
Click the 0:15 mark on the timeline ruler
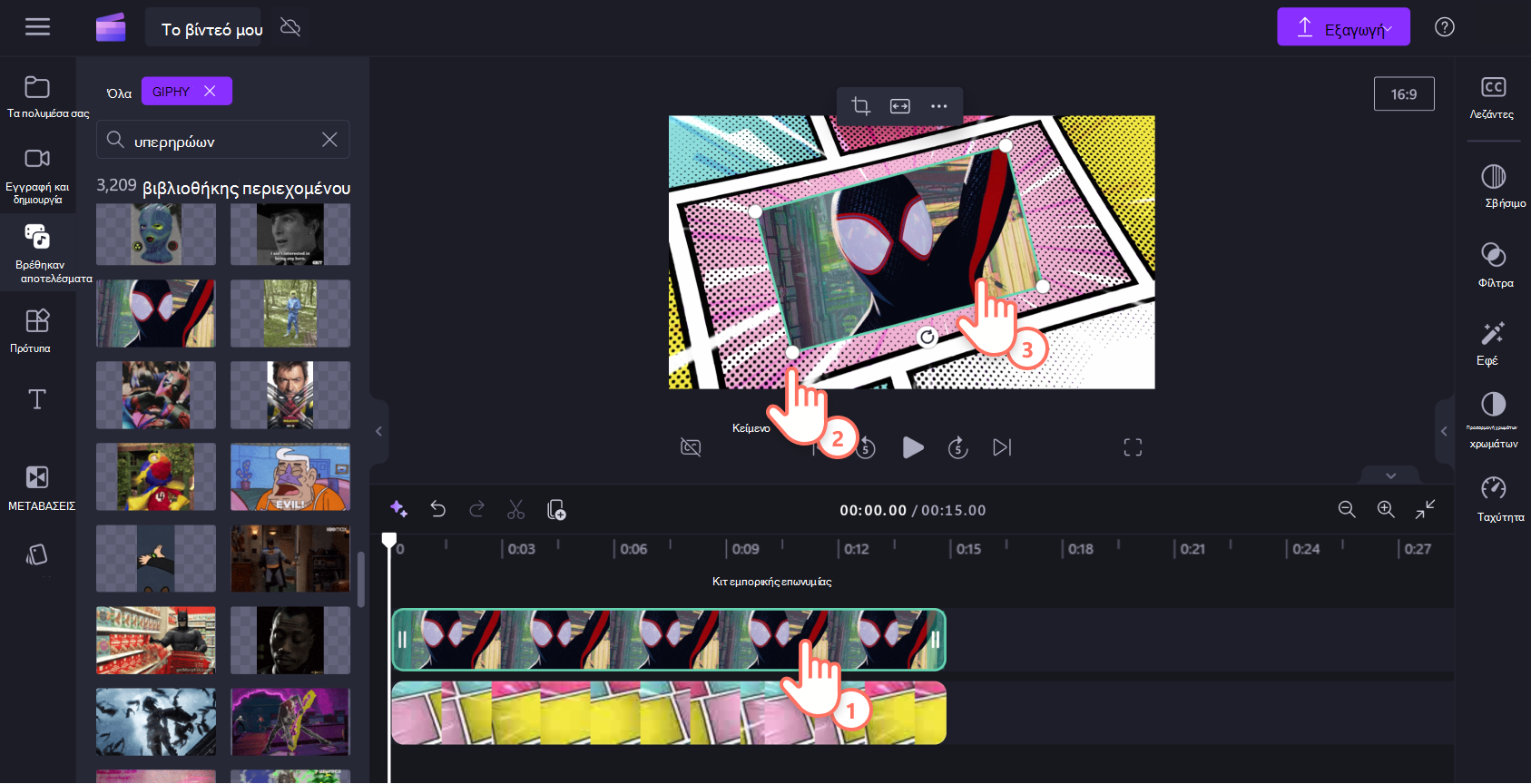[x=967, y=549]
